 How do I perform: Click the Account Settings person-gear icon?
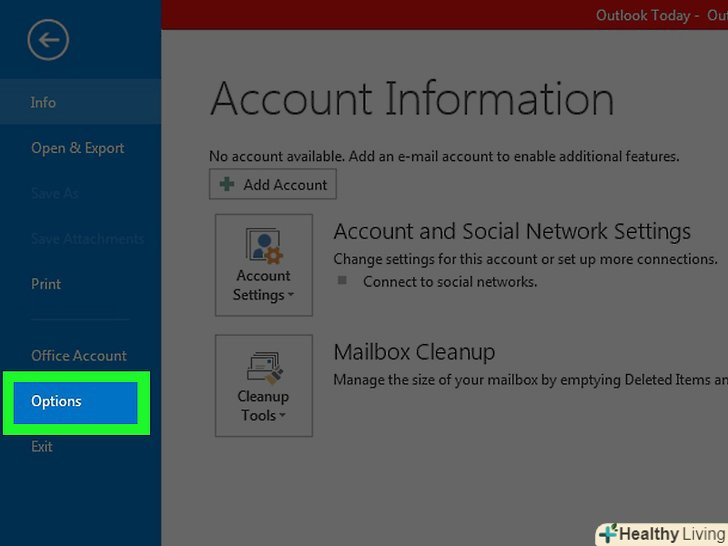[x=264, y=246]
